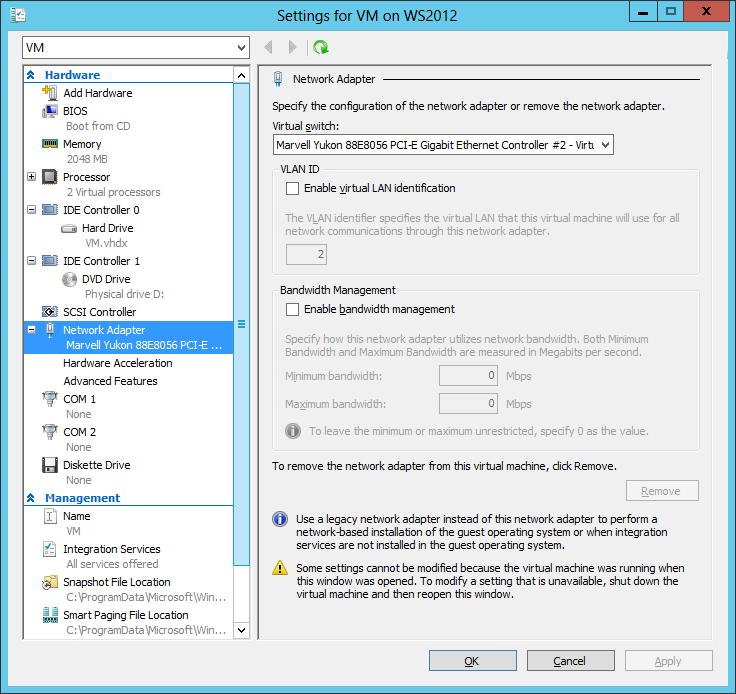The height and width of the screenshot is (694, 736).
Task: Enable bandwidth management checkbox
Action: 292,309
